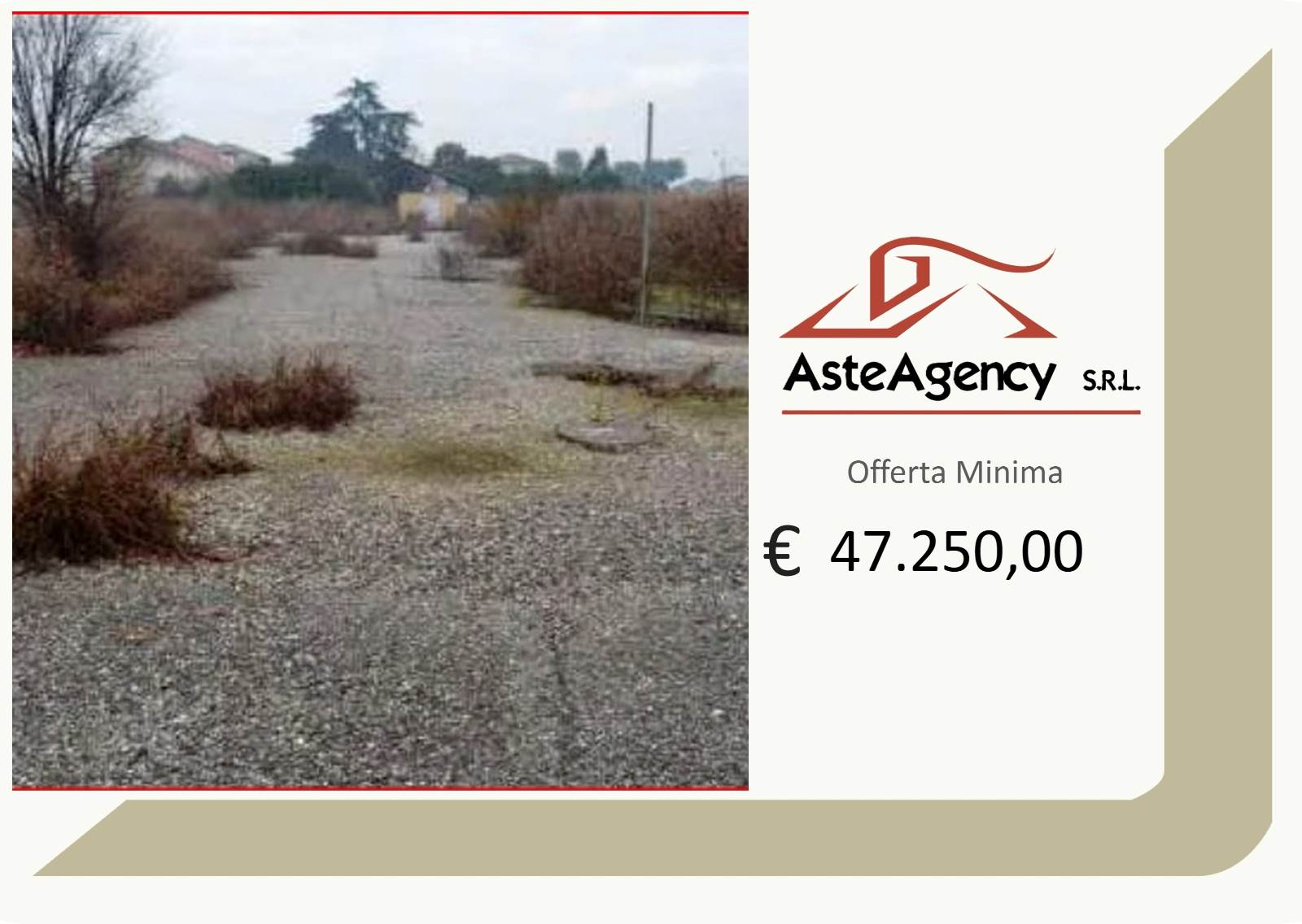Click the S.R.L. suffix text
The image size is (1302, 924).
click(x=1111, y=381)
